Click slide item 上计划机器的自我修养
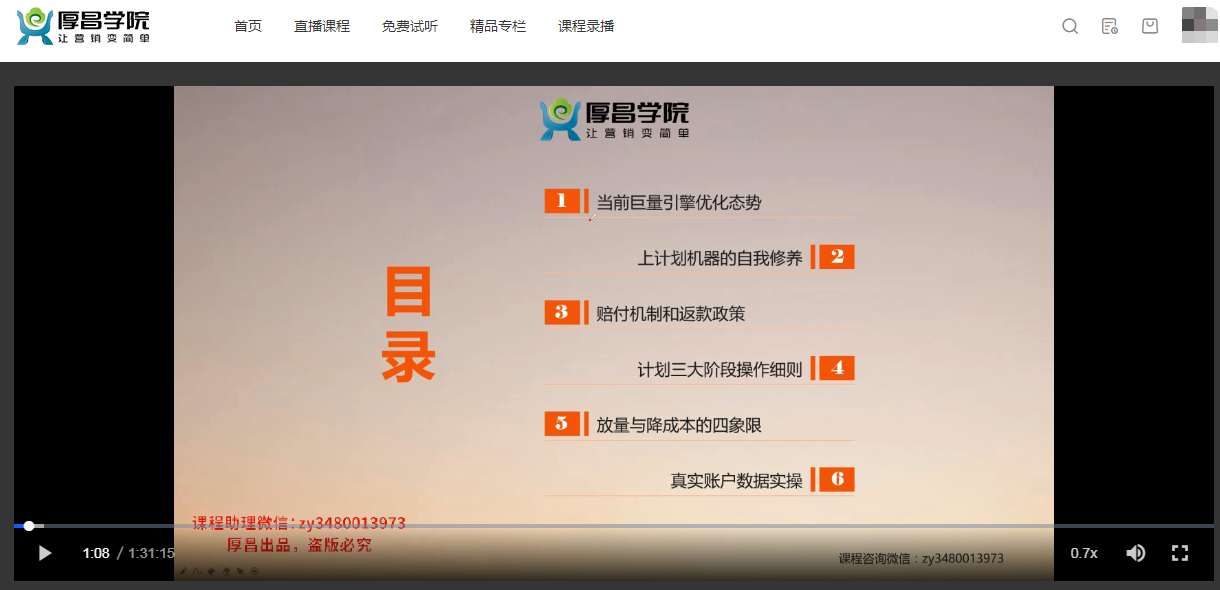Viewport: 1220px width, 590px height. tap(720, 258)
